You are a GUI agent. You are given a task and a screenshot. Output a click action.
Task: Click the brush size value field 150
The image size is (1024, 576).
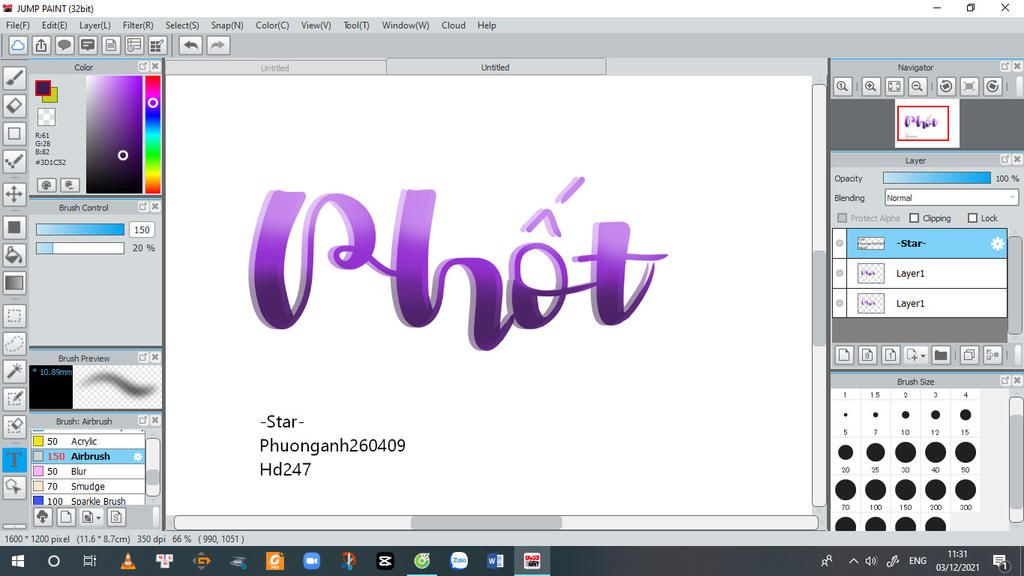click(x=142, y=230)
